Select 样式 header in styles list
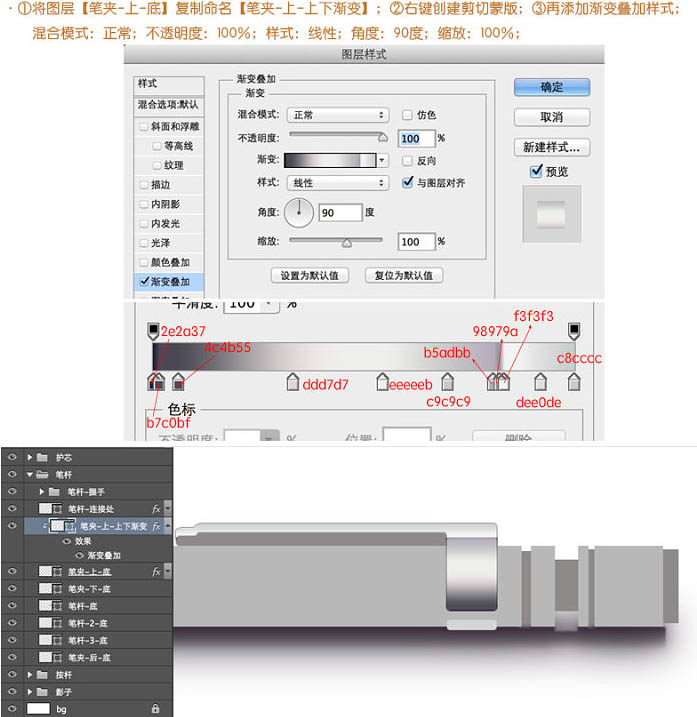Image resolution: width=697 pixels, height=717 pixels. pyautogui.click(x=169, y=84)
